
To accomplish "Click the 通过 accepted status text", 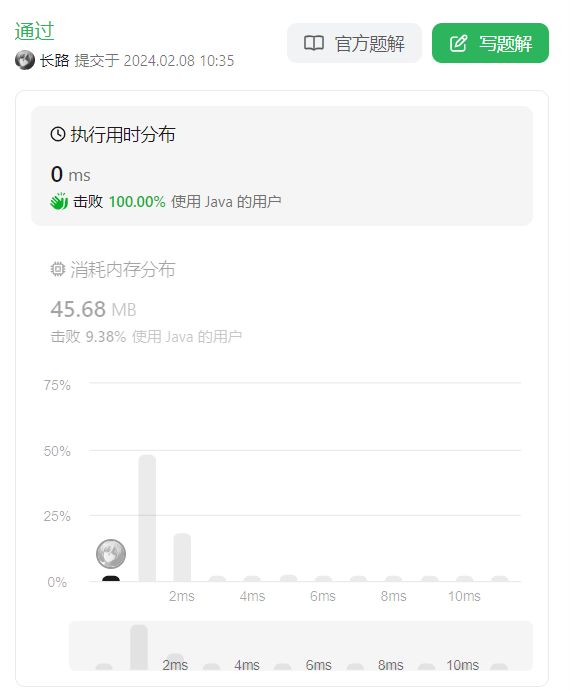I will (34, 31).
